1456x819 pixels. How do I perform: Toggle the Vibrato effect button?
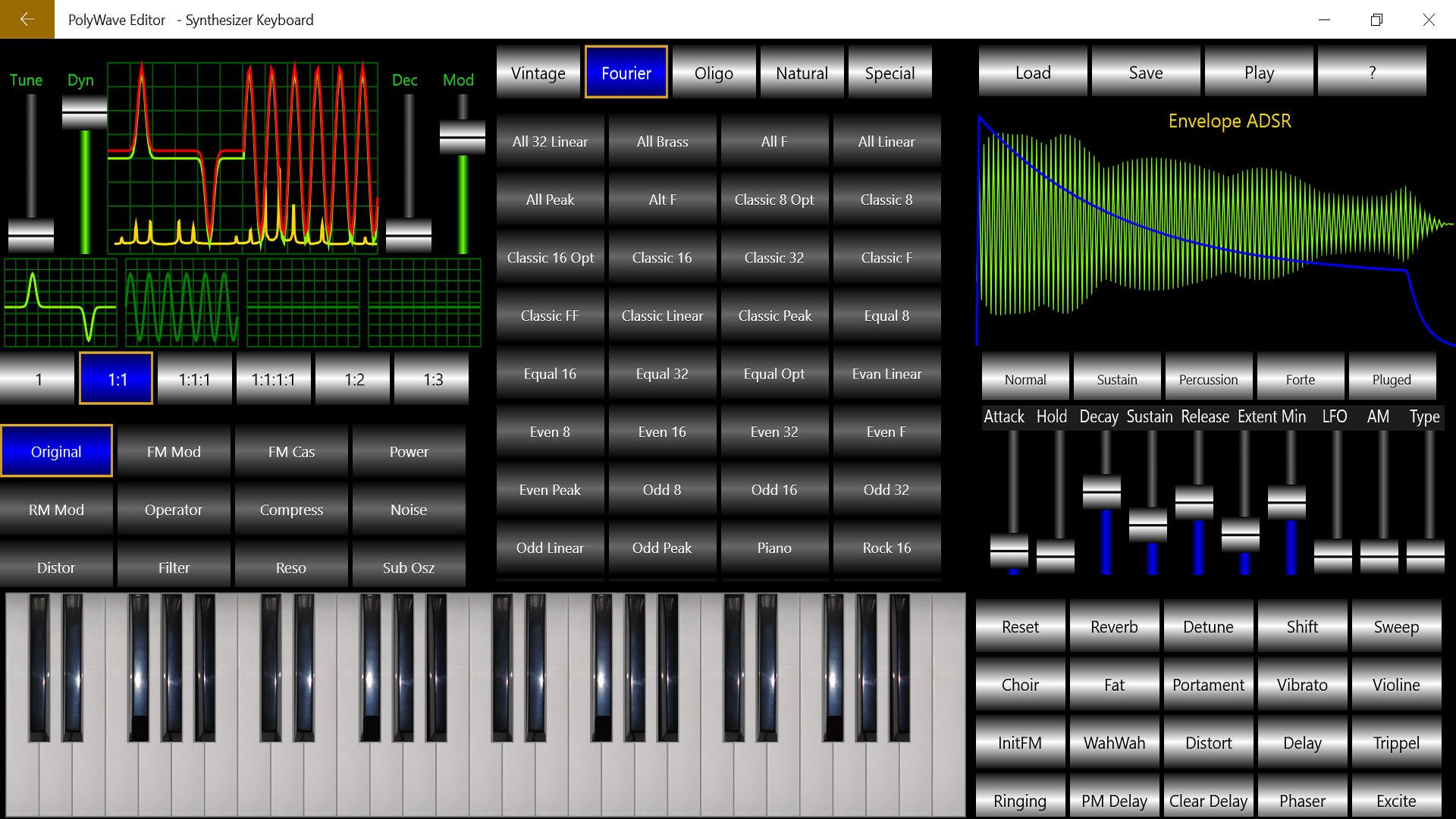coord(1302,684)
